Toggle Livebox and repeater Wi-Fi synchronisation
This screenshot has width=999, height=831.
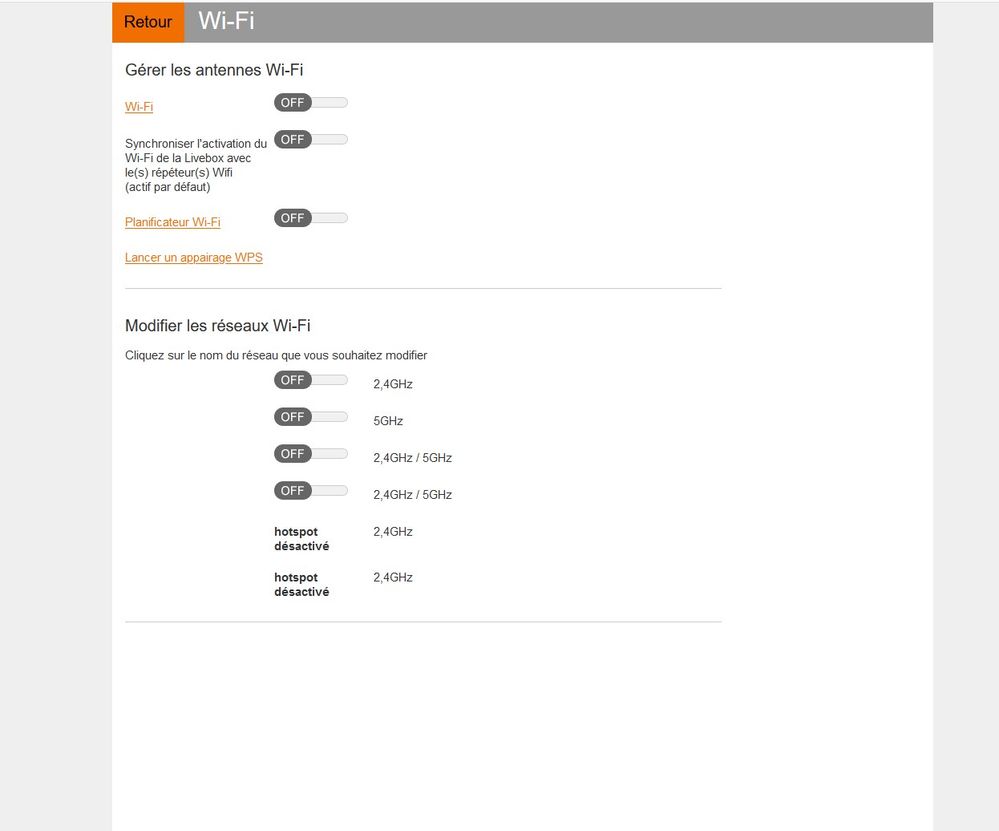tap(311, 140)
